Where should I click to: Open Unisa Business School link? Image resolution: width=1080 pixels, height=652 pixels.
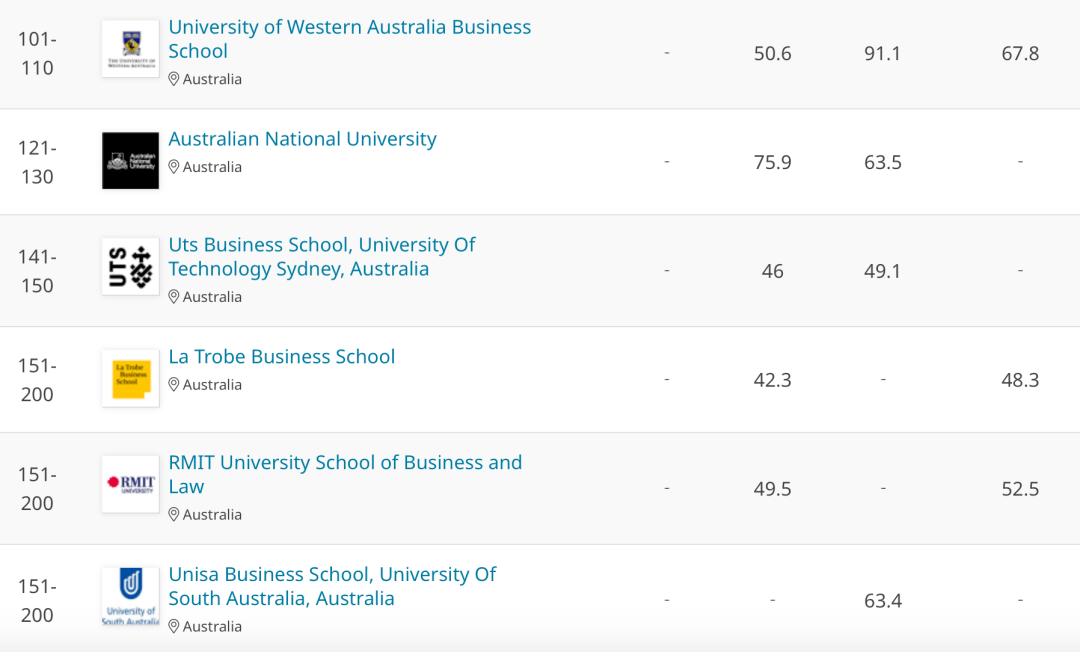pyautogui.click(x=332, y=587)
